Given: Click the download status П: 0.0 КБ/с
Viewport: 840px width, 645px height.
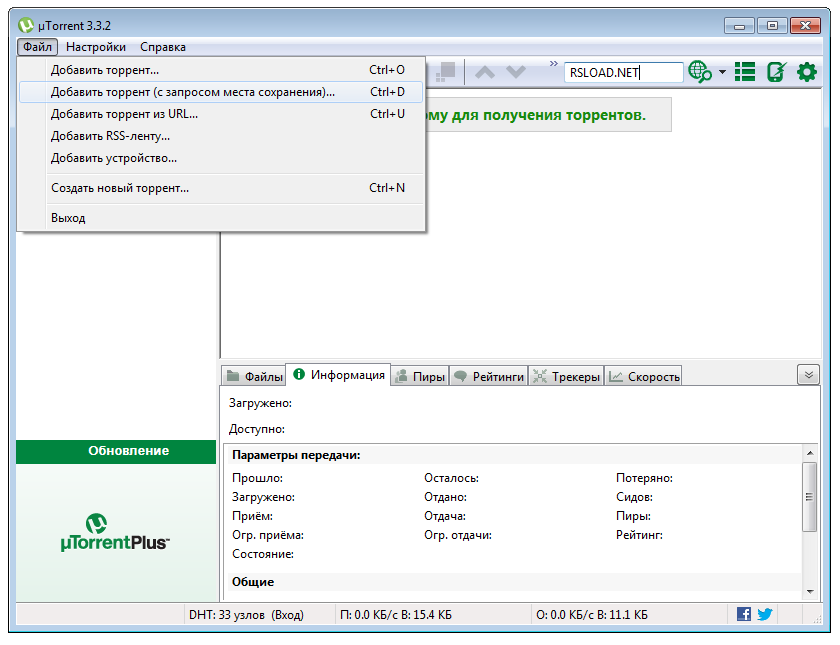Looking at the screenshot, I should 396,615.
